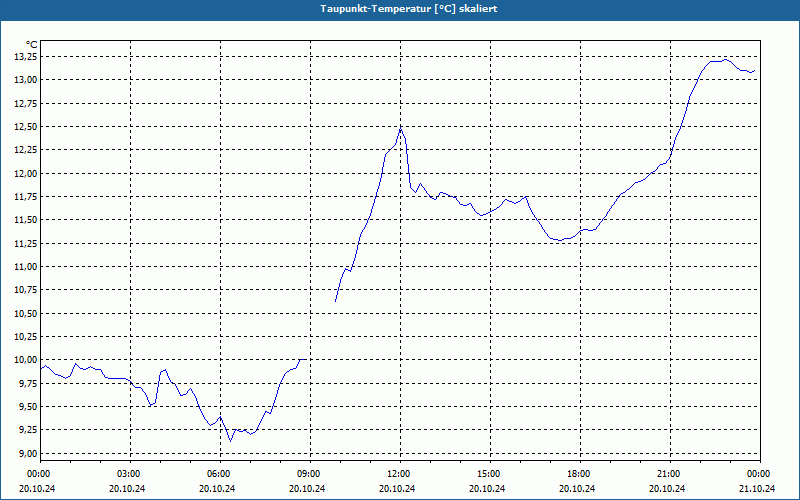Click the 18:00 time axis label
Screen dimensions: 800x500
580,474
